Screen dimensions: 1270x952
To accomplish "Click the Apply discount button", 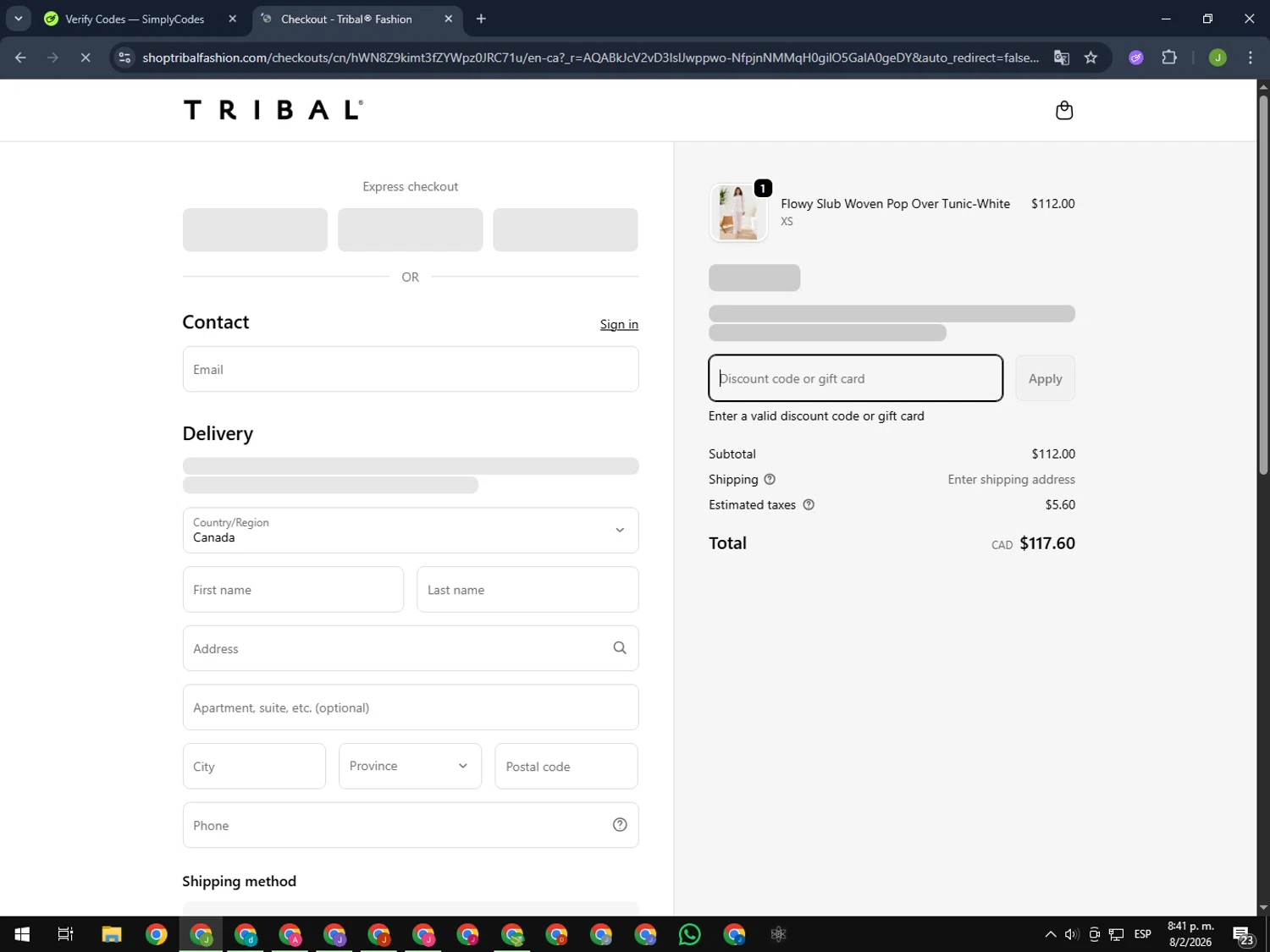I will click(x=1045, y=378).
